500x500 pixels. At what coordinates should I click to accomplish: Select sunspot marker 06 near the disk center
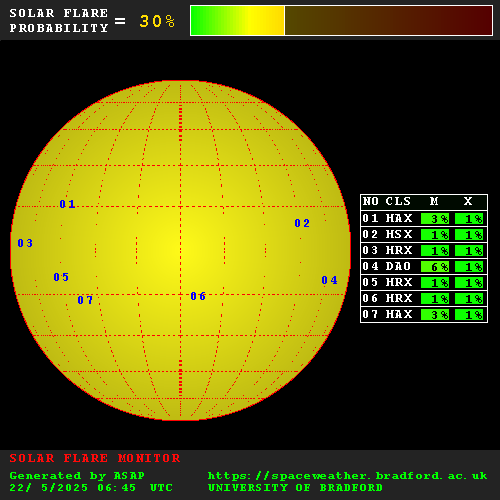click(x=198, y=296)
